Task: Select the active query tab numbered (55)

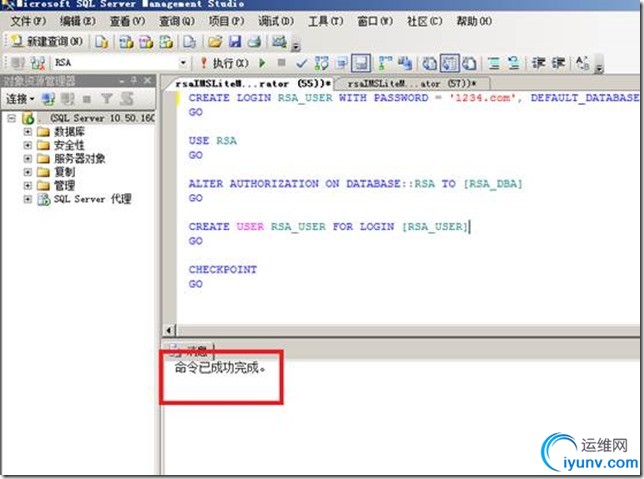Action: click(252, 83)
